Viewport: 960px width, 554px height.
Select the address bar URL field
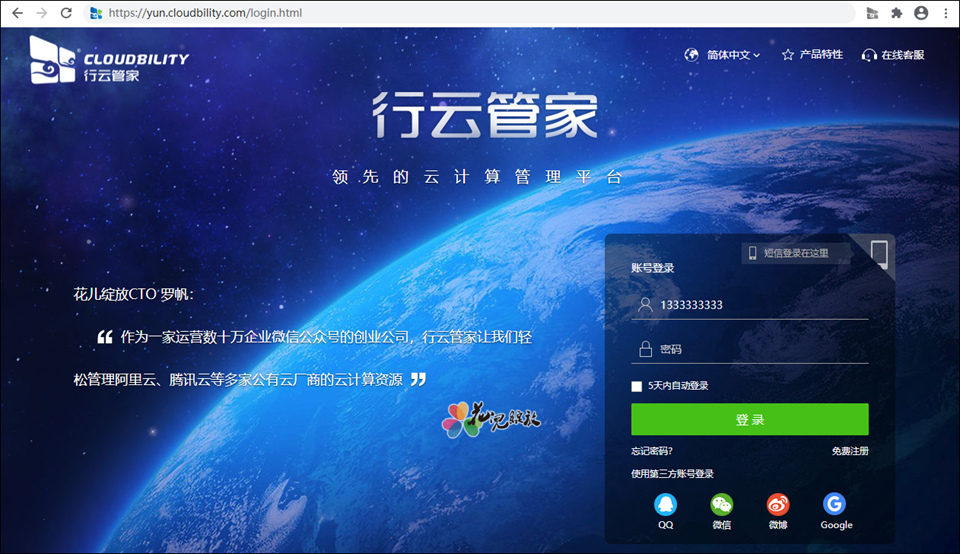(468, 13)
